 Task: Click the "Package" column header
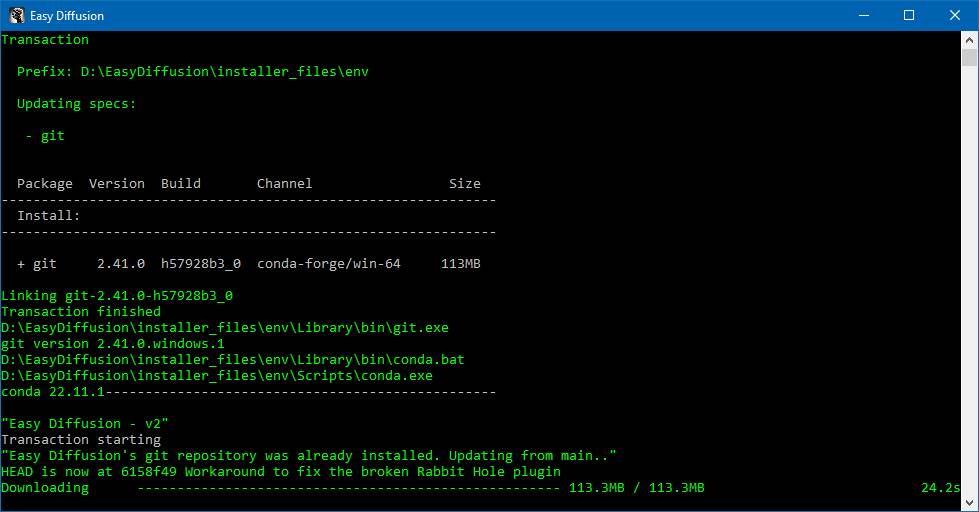tap(44, 184)
